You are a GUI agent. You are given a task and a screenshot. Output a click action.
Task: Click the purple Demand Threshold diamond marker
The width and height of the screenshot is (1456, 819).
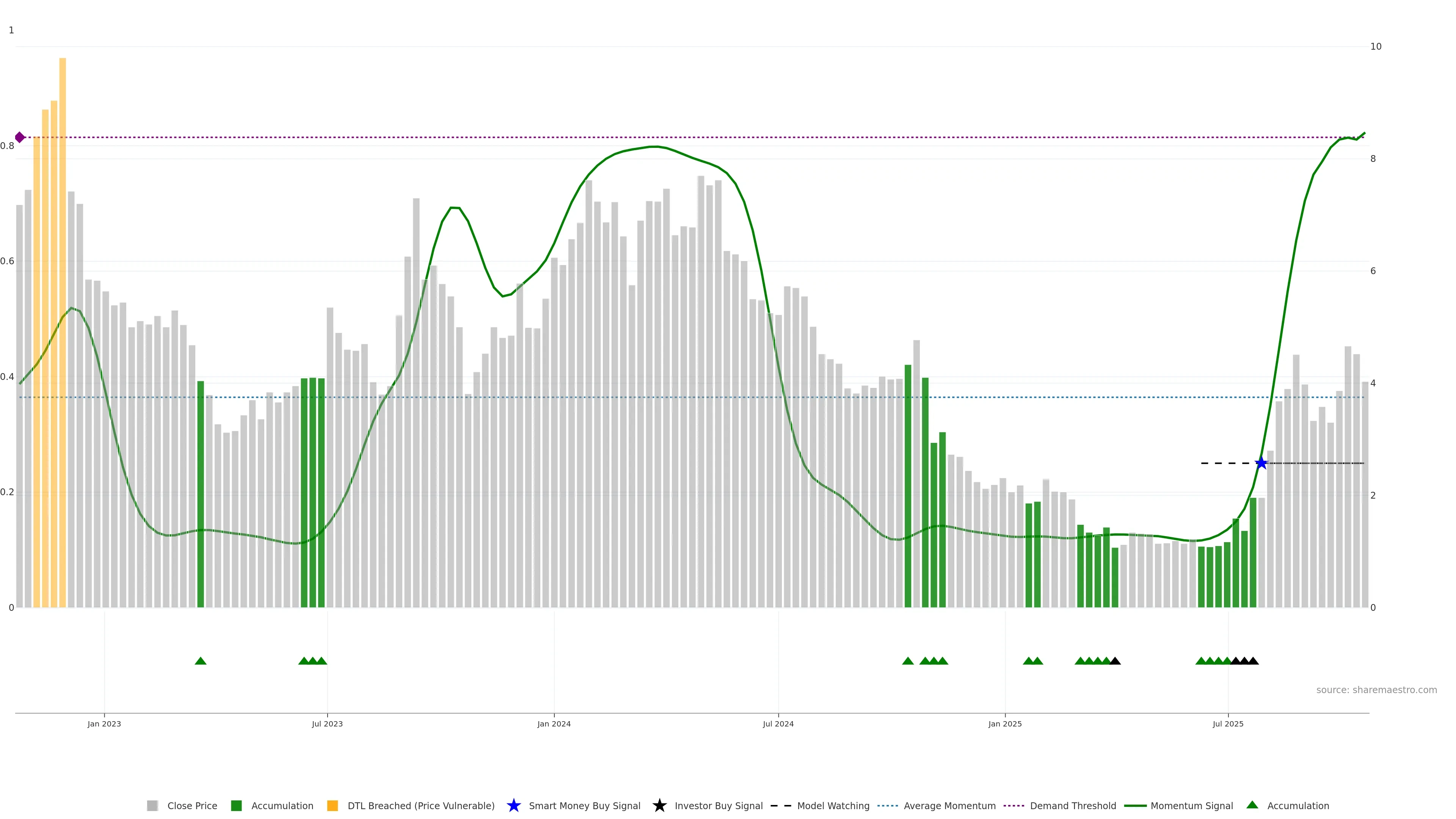click(20, 137)
